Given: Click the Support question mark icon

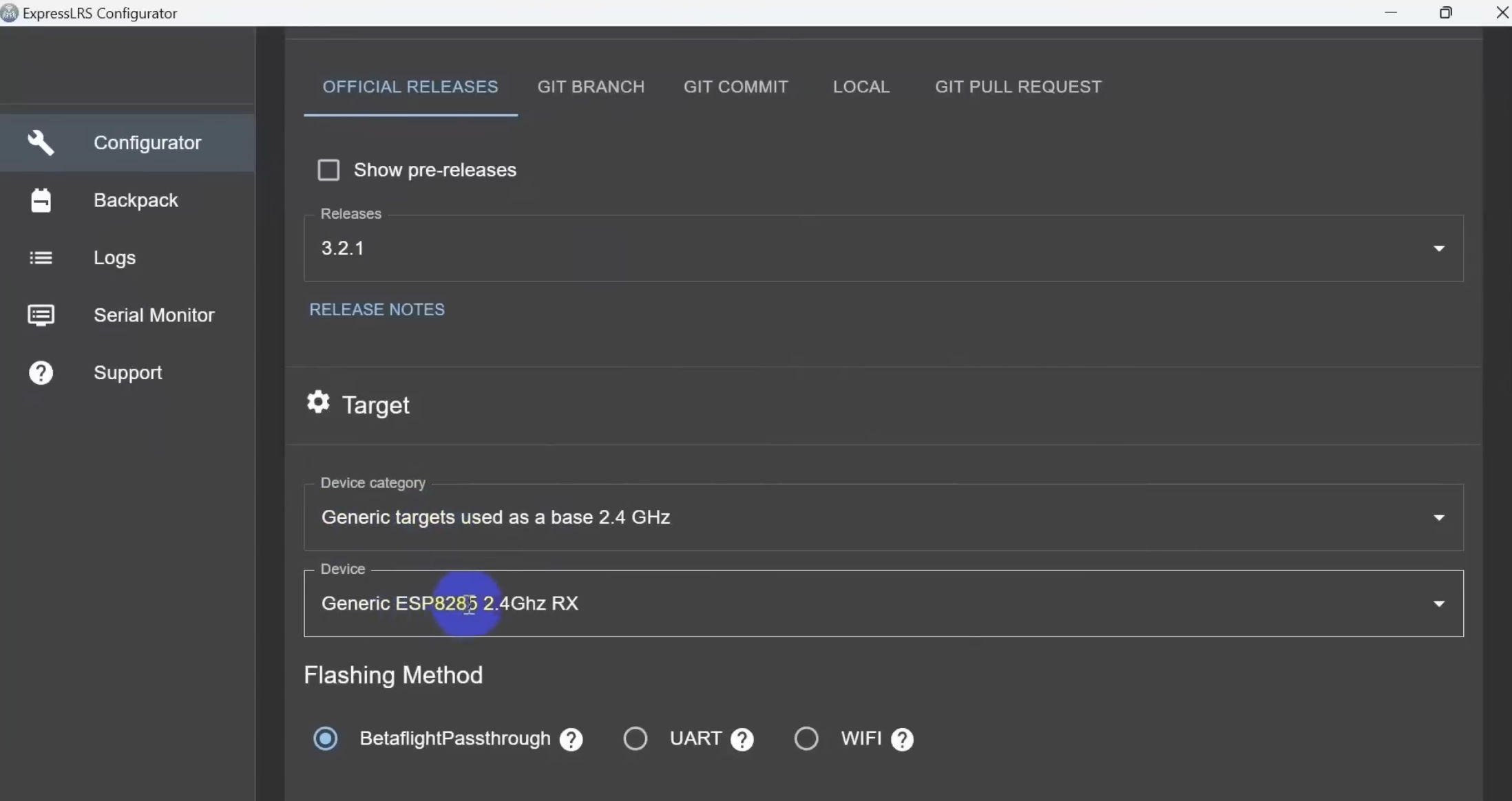Looking at the screenshot, I should [x=41, y=372].
